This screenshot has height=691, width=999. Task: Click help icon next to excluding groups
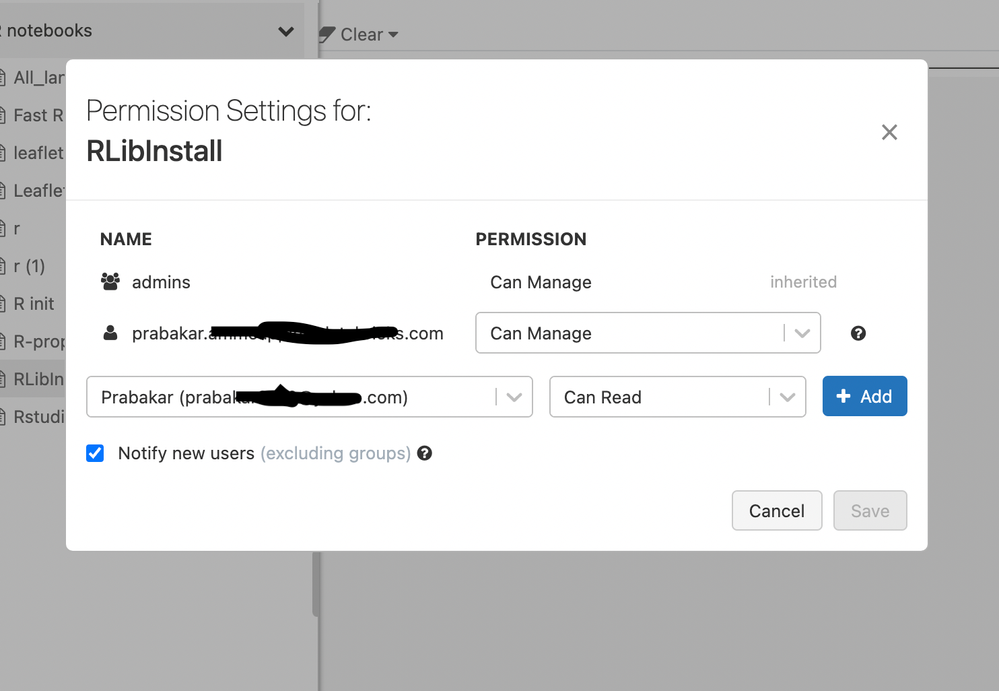point(425,454)
